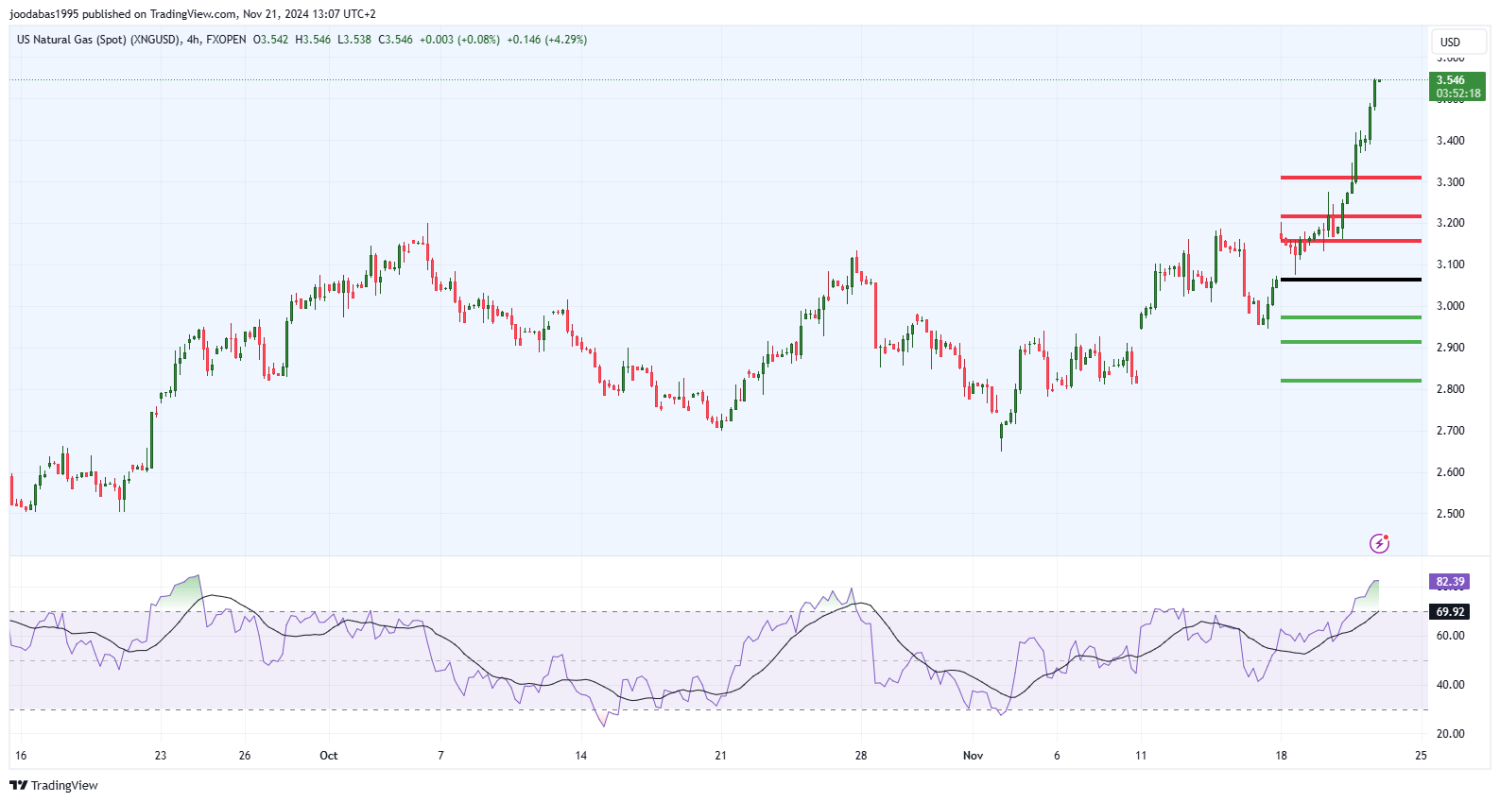
Task: Click the green 3.546 current price label
Action: tap(1456, 86)
